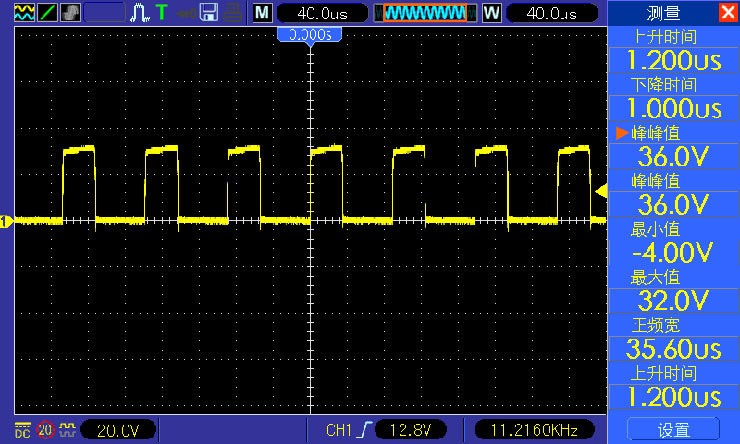Click the red circled 20 icon

[x=45, y=430]
